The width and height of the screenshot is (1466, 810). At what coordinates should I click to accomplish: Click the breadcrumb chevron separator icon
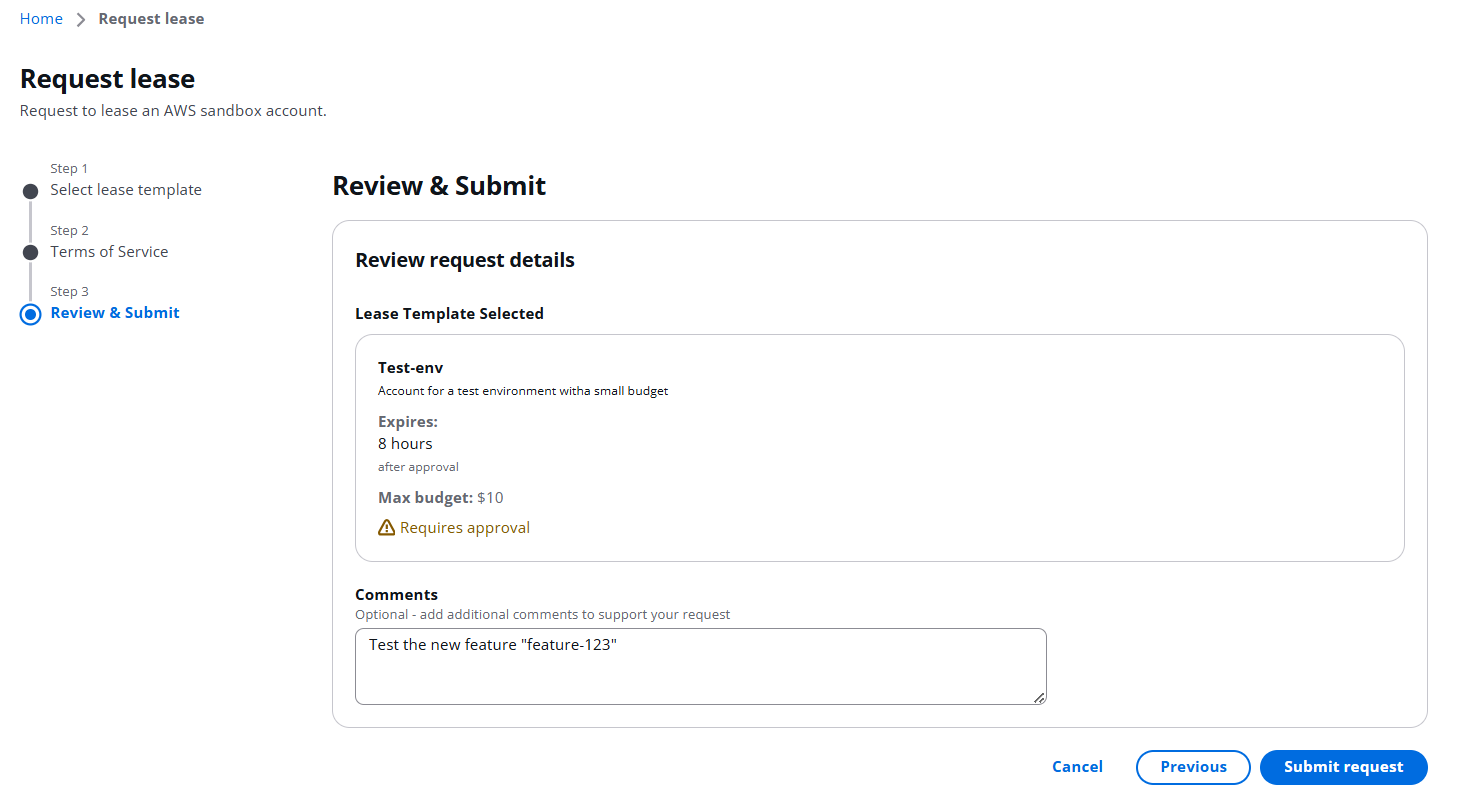pyautogui.click(x=81, y=20)
